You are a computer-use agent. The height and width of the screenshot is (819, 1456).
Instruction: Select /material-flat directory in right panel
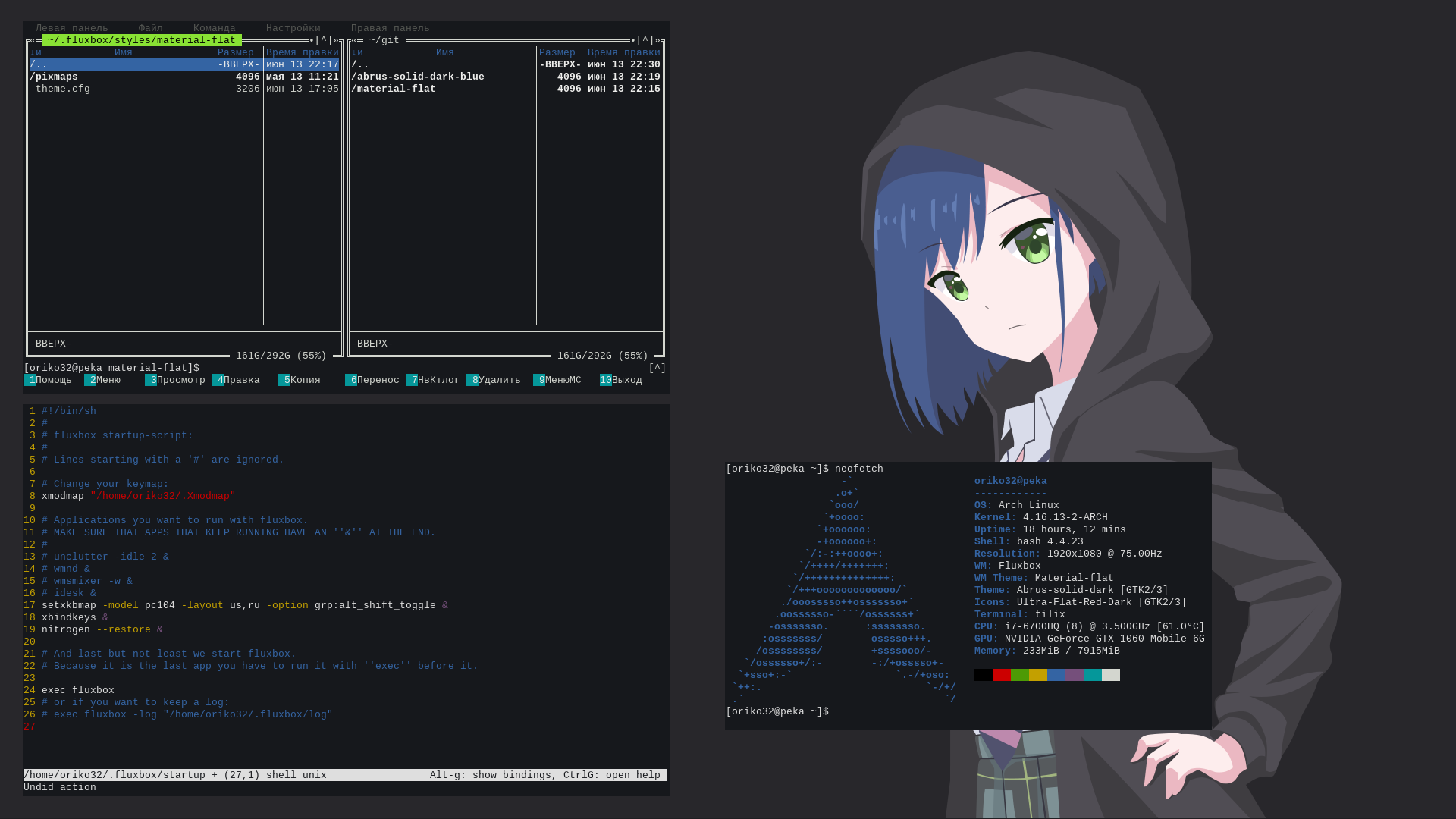(506, 89)
